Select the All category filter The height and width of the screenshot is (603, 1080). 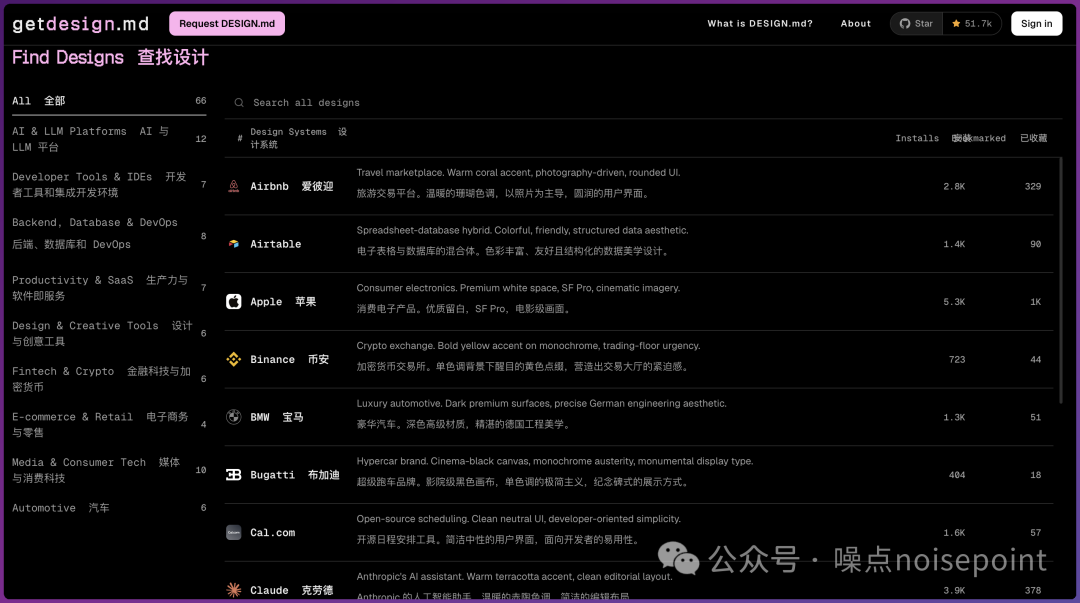pyautogui.click(x=39, y=101)
